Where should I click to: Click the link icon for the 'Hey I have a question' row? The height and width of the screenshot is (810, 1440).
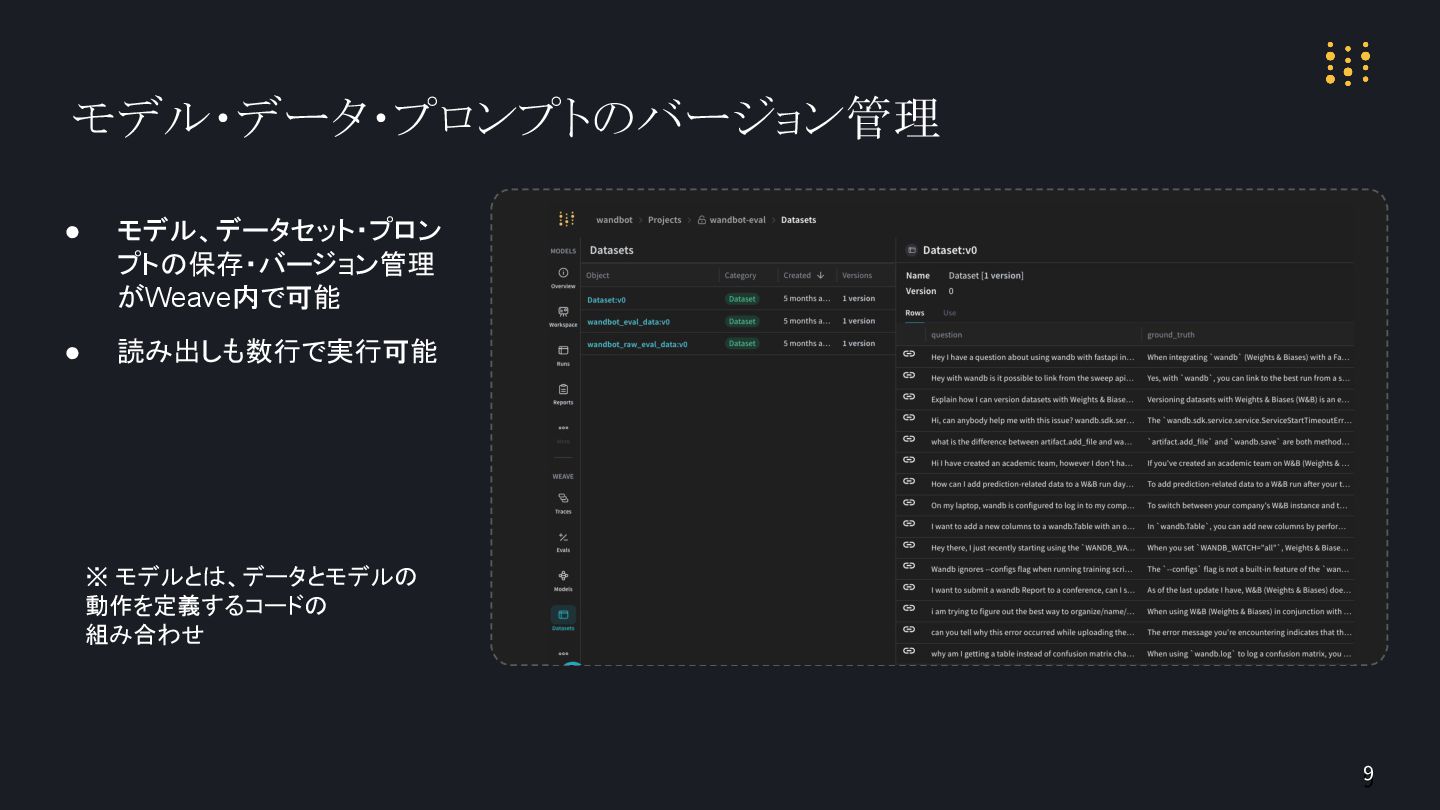pos(909,354)
